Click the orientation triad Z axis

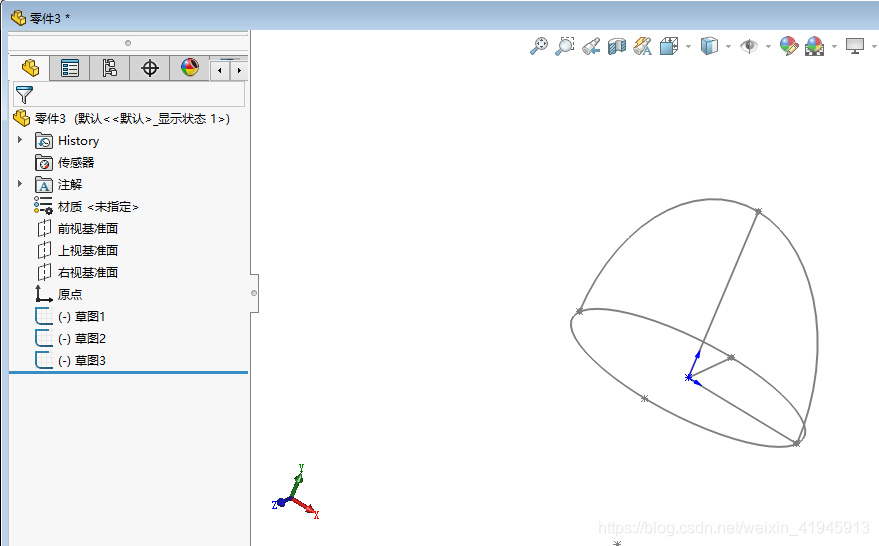(x=279, y=503)
